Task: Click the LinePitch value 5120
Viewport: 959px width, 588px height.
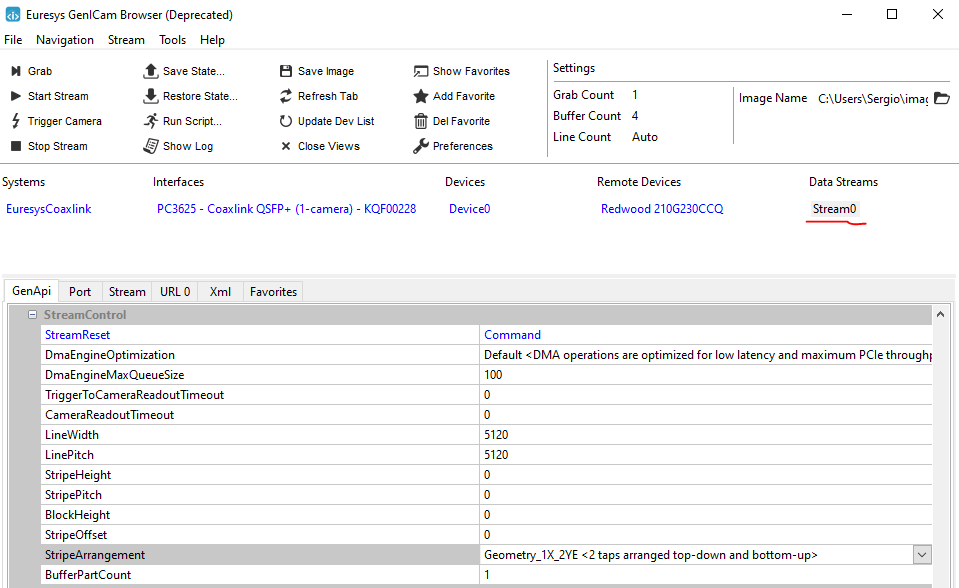Action: 496,455
